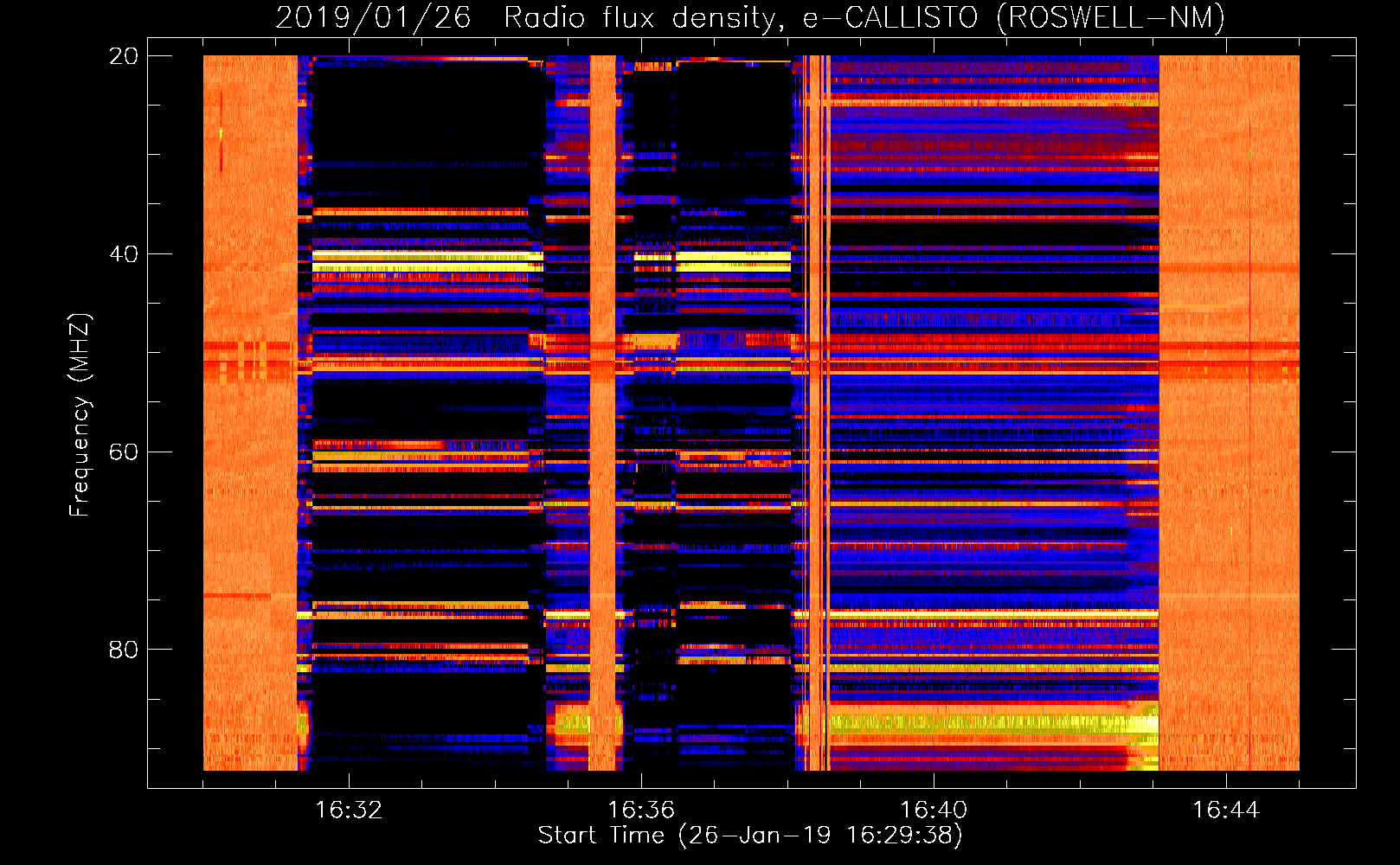
Task: Click the 16:36 time tick label
Action: click(641, 811)
